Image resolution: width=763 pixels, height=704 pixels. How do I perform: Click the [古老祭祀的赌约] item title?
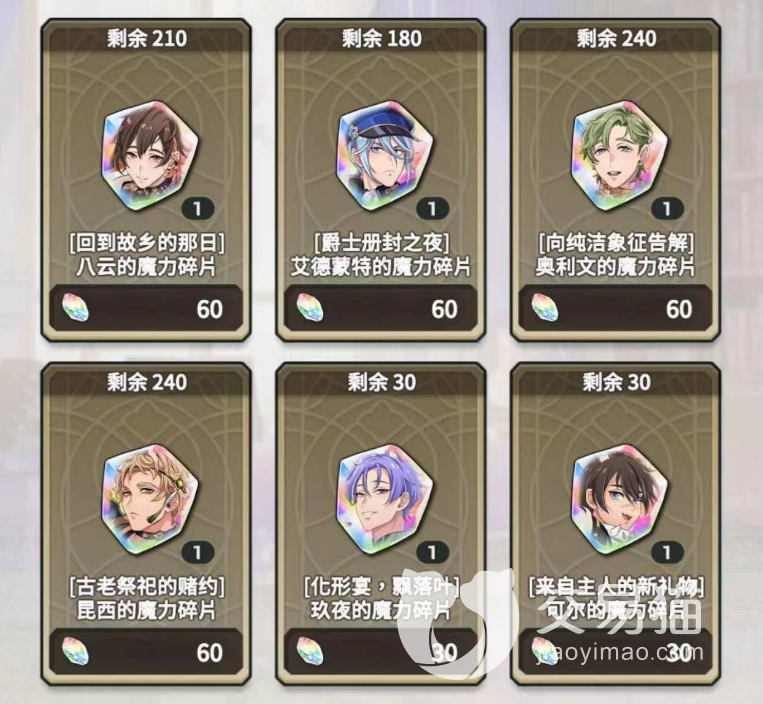pos(146,586)
